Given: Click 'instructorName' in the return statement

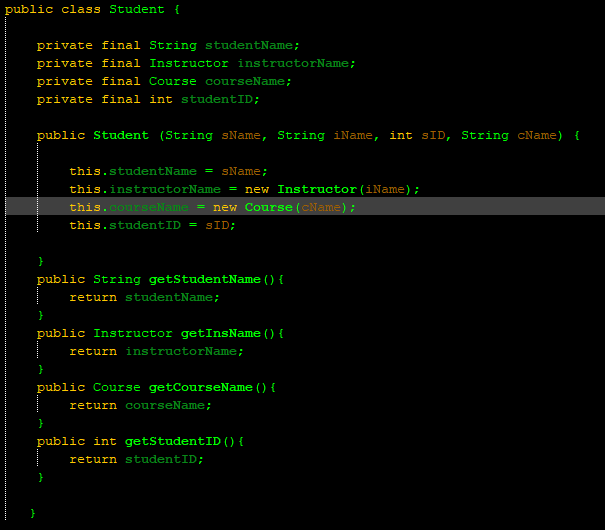Looking at the screenshot, I should click(x=181, y=351).
